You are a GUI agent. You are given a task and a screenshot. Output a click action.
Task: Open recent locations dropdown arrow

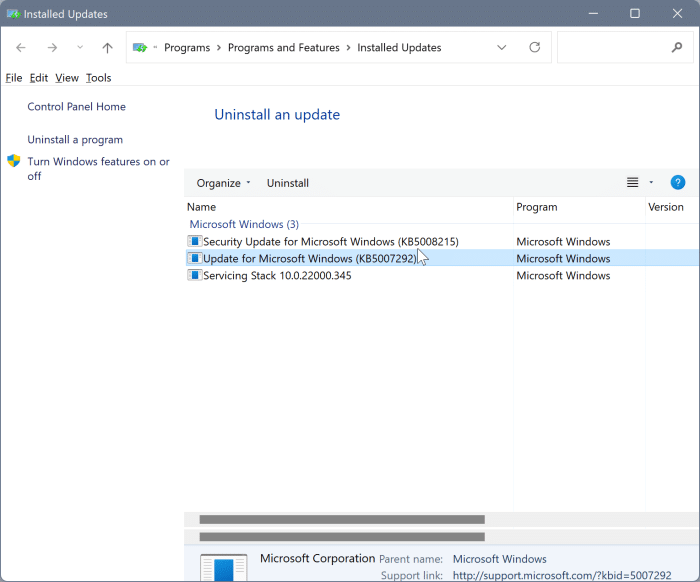(80, 47)
